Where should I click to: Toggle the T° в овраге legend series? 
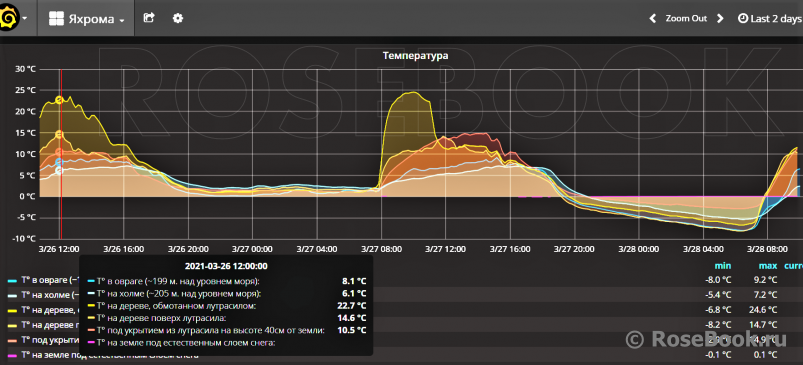50,280
